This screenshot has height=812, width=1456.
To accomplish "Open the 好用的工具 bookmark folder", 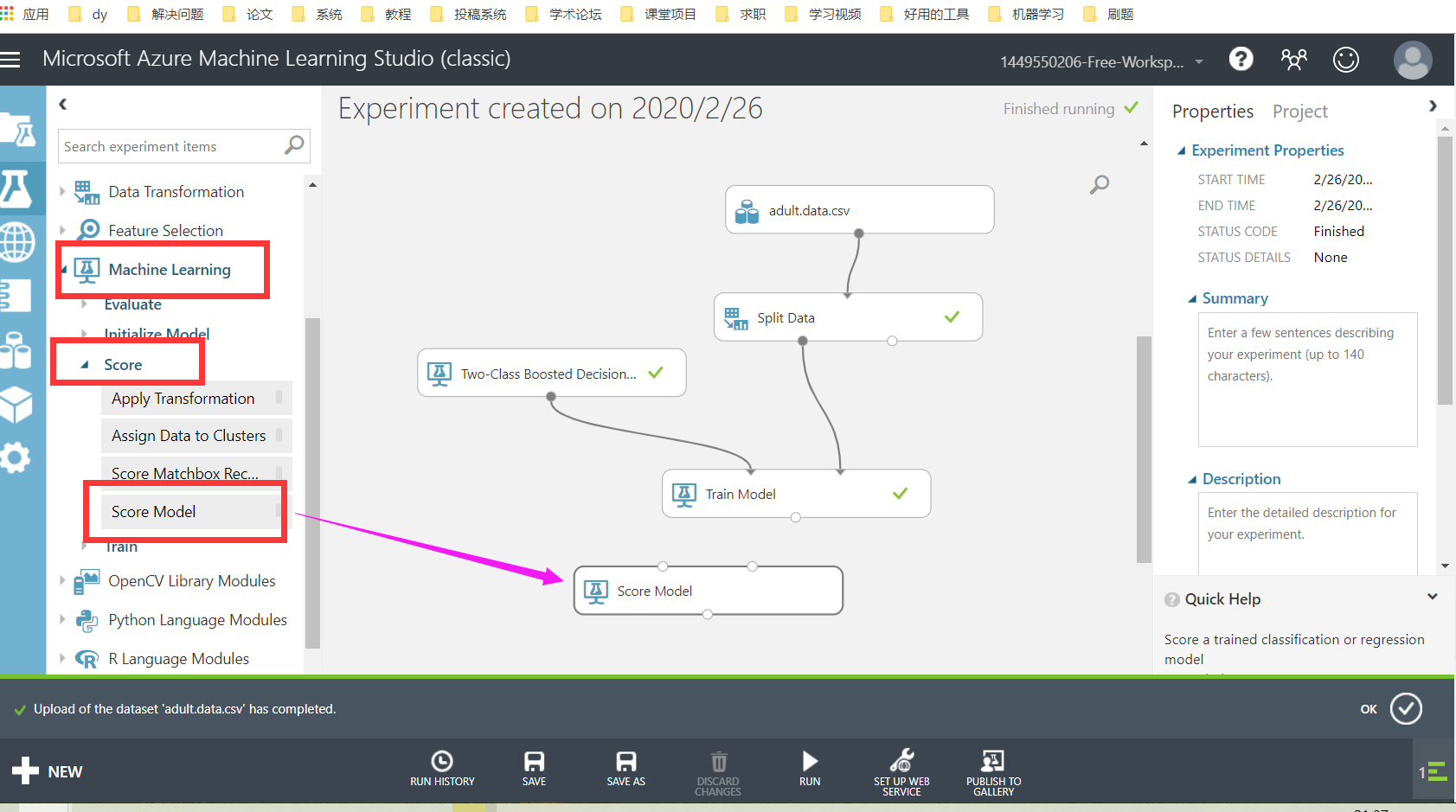I will click(x=925, y=15).
